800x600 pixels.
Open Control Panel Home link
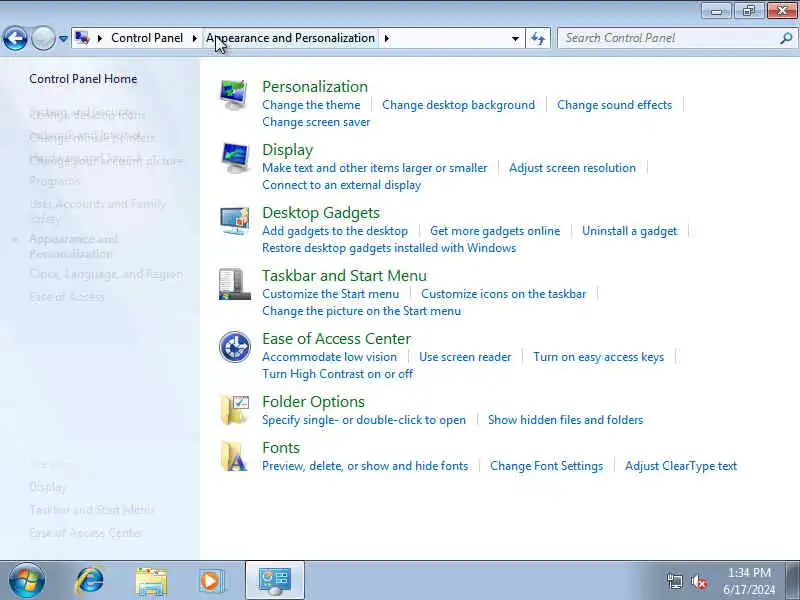coord(83,79)
